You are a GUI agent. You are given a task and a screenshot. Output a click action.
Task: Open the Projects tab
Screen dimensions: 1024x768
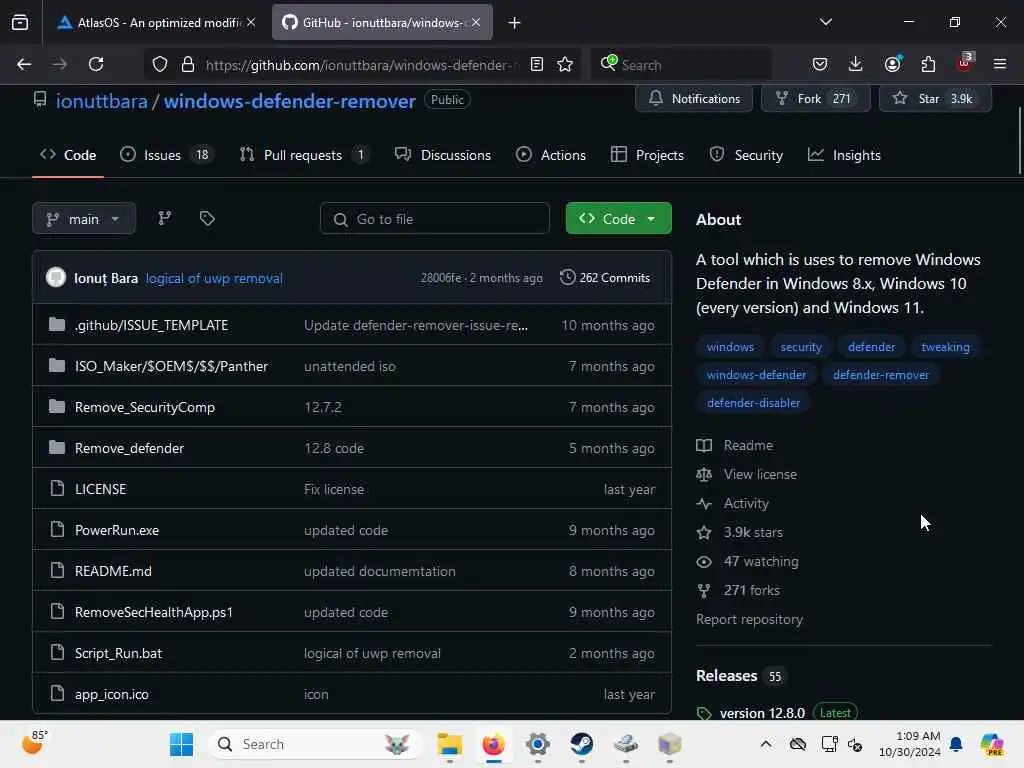[x=647, y=155]
